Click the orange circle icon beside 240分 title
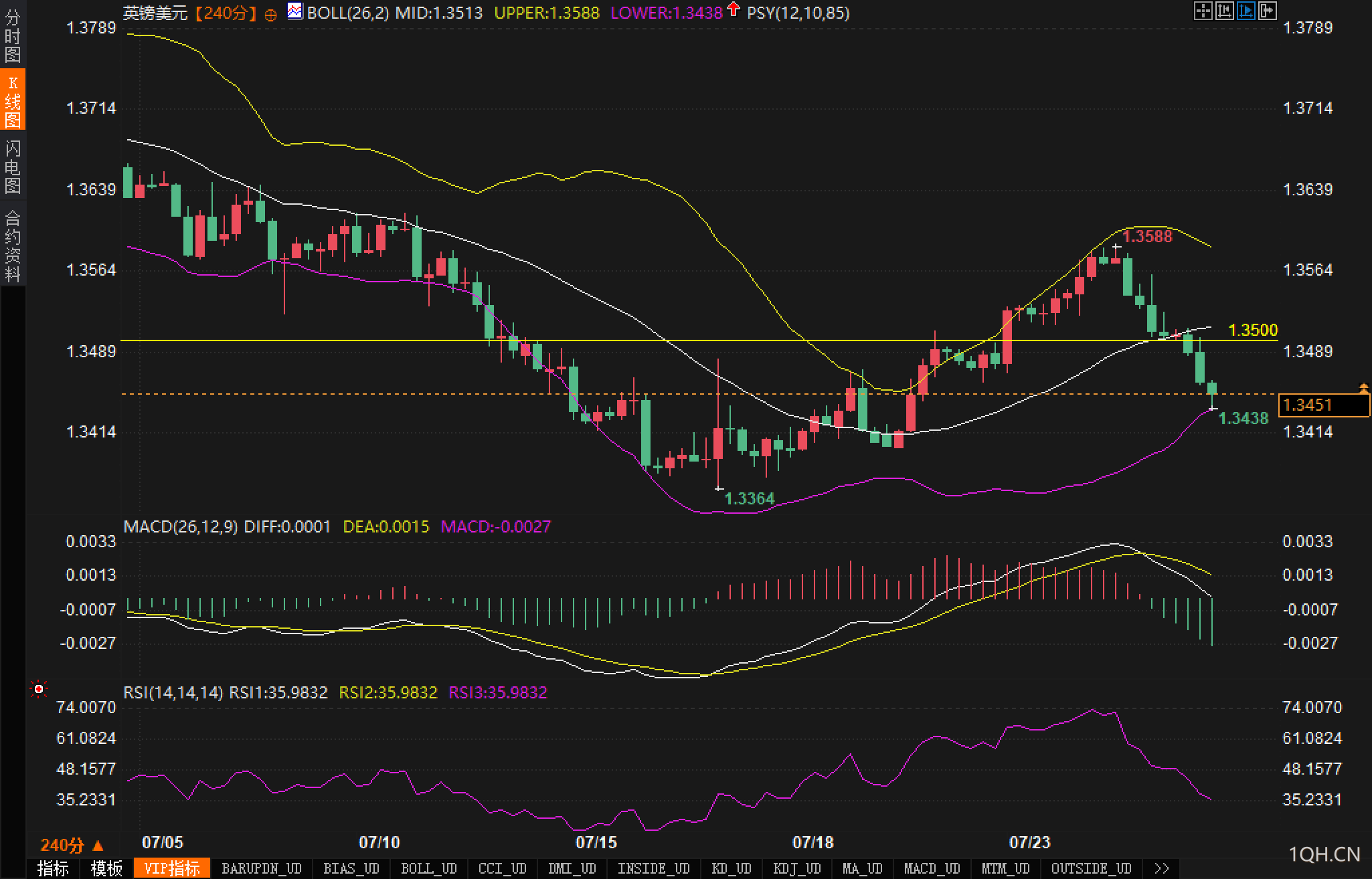 [271, 15]
